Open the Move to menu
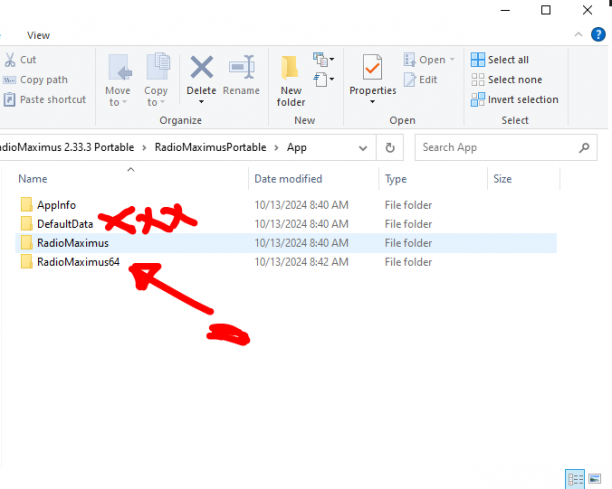 coord(118,80)
